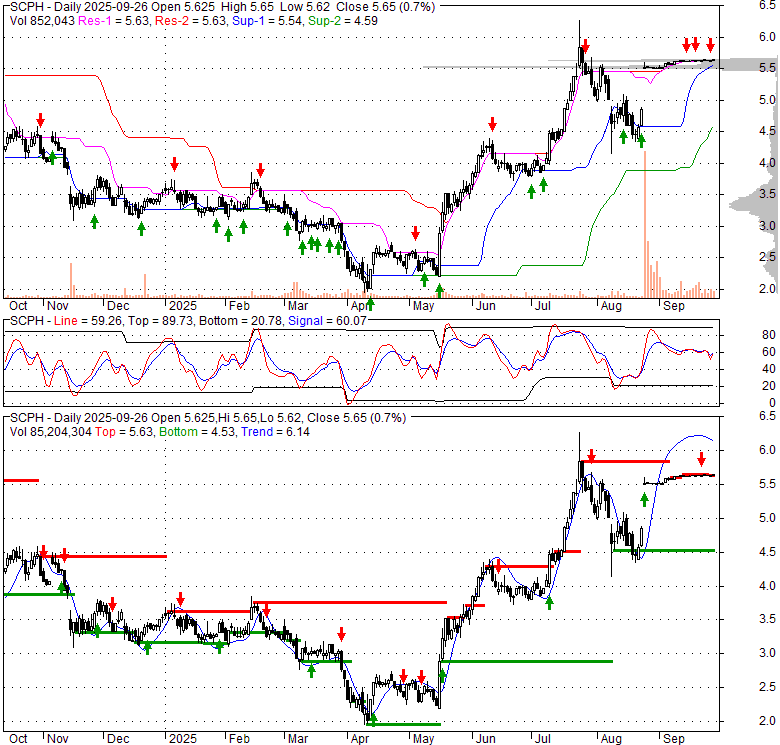Click the 'Top = 5.63' legend in the lower chart

(x=124, y=432)
